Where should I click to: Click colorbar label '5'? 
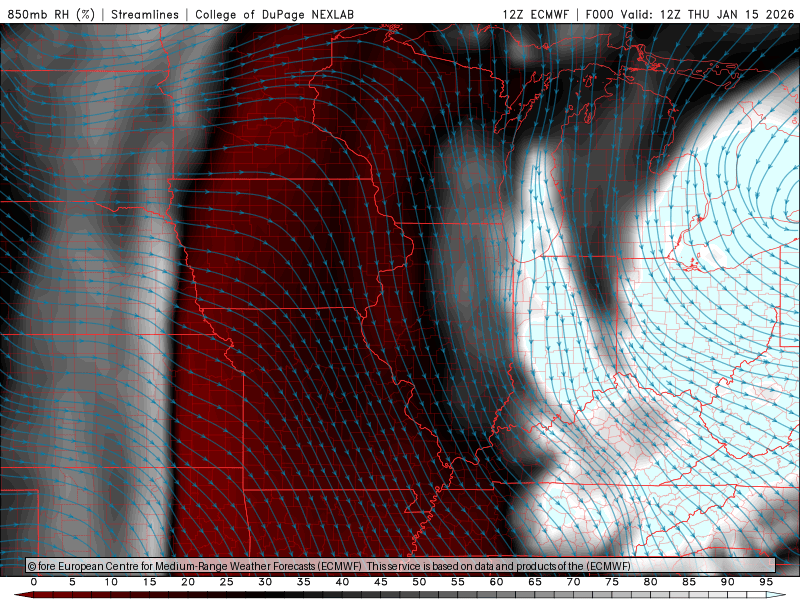[x=72, y=582]
